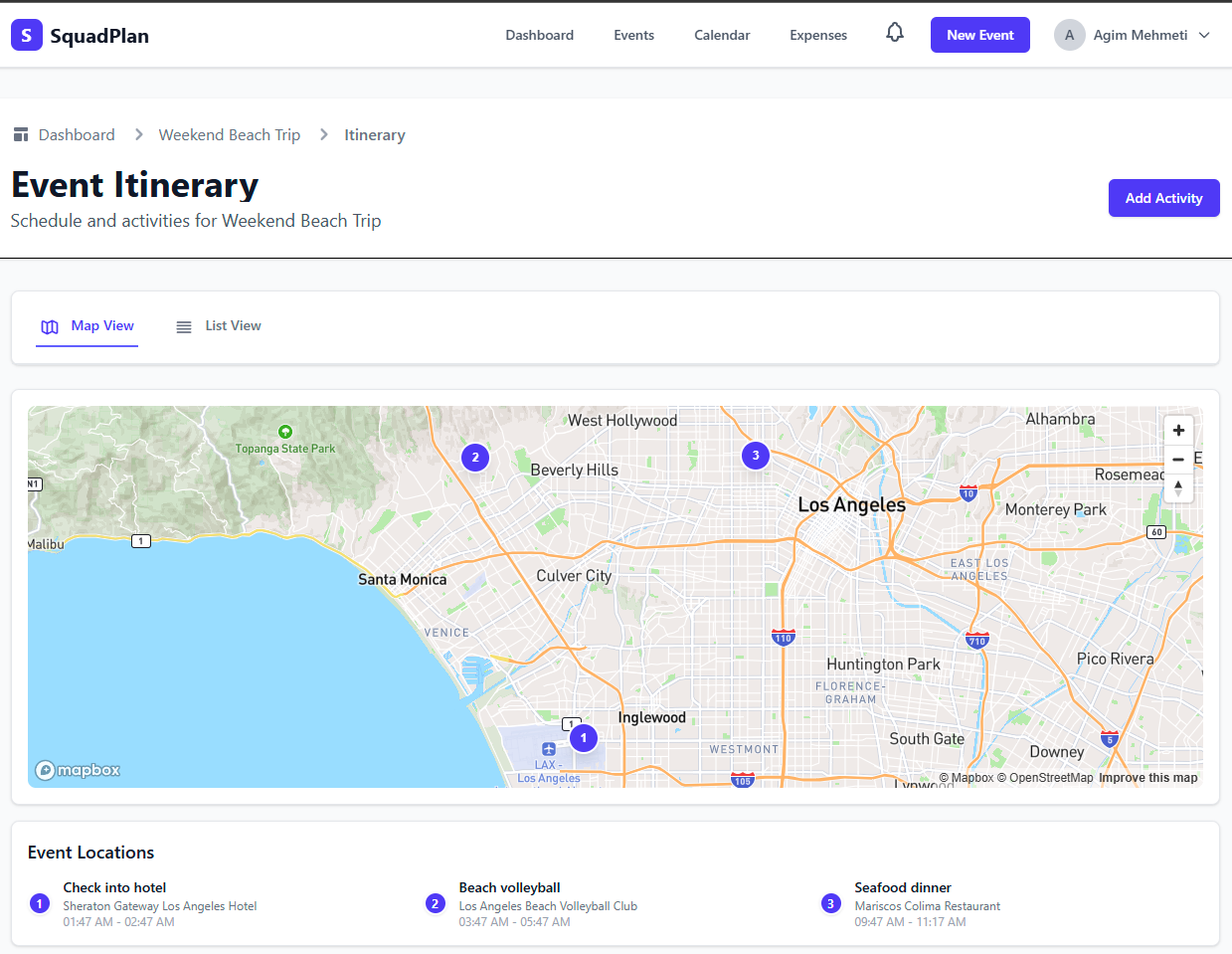
Task: Switch to Map View
Action: click(87, 325)
